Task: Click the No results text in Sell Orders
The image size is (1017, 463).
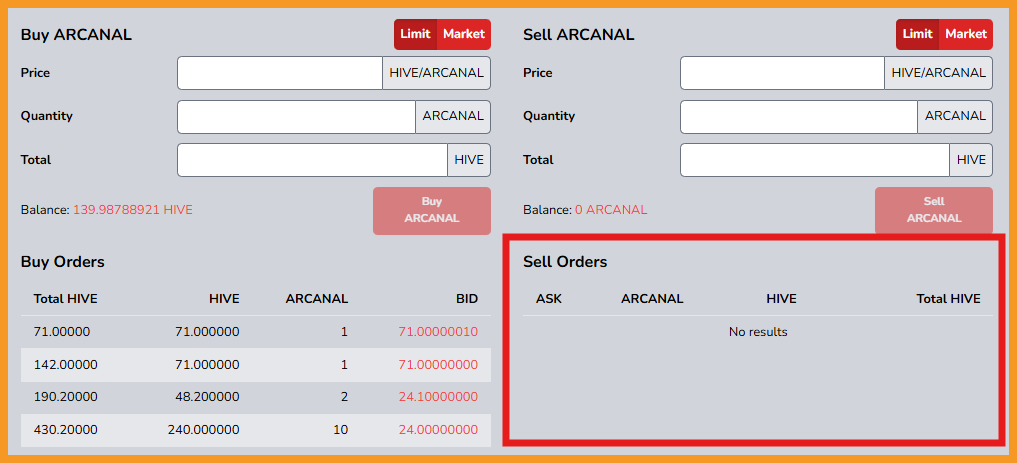Action: click(758, 332)
